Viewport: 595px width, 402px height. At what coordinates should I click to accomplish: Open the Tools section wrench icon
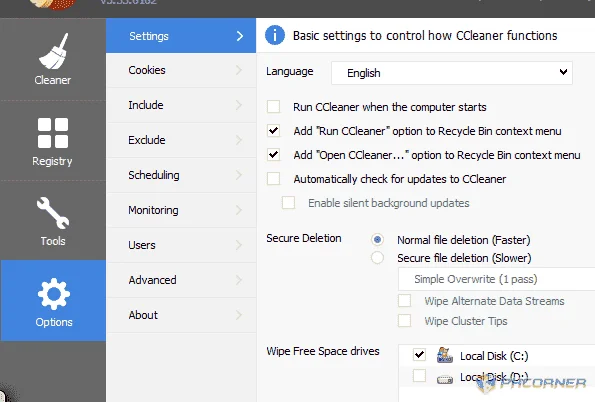coord(53,213)
